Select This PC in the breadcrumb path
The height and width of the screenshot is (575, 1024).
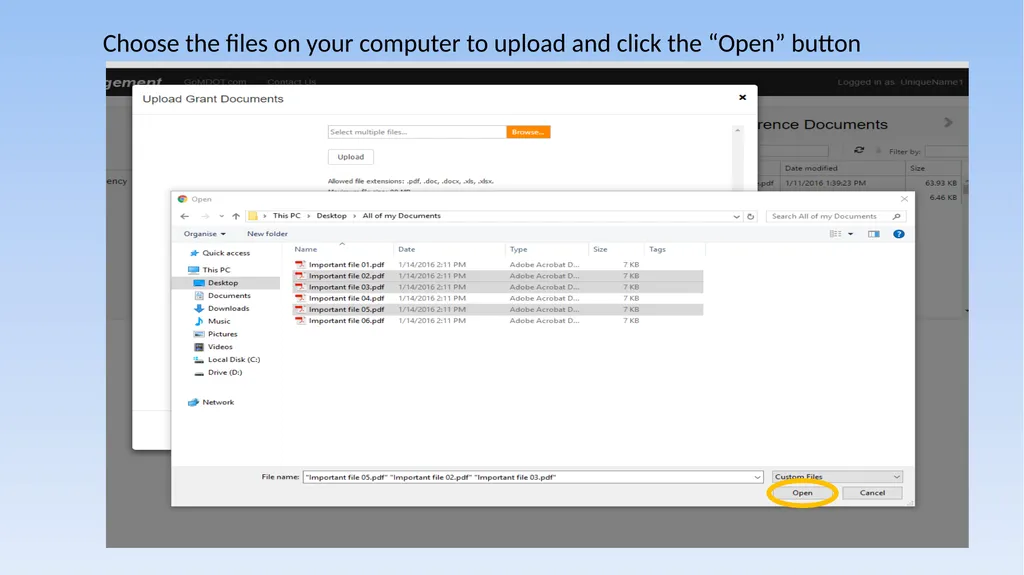287,216
